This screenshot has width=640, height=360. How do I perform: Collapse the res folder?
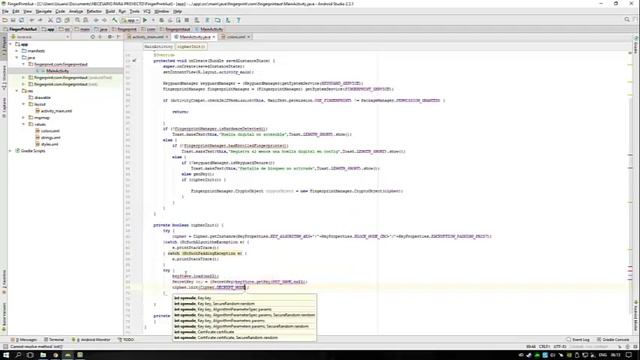(x=17, y=91)
